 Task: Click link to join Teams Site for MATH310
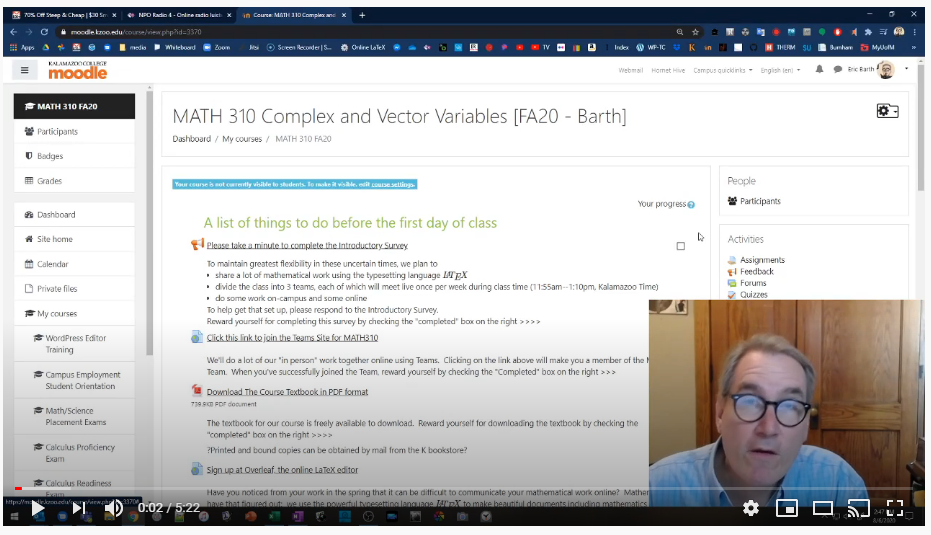292,337
